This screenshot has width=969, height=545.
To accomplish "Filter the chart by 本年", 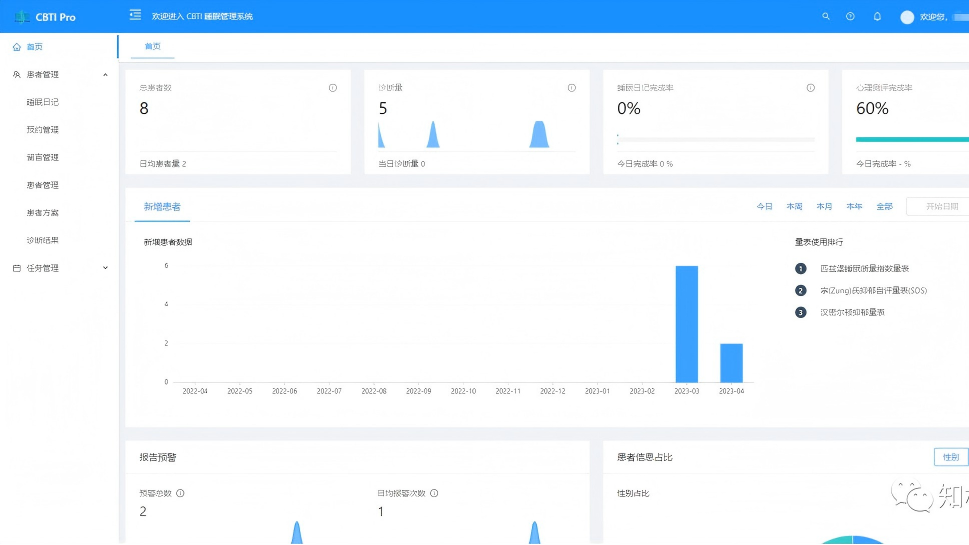I will coord(854,207).
